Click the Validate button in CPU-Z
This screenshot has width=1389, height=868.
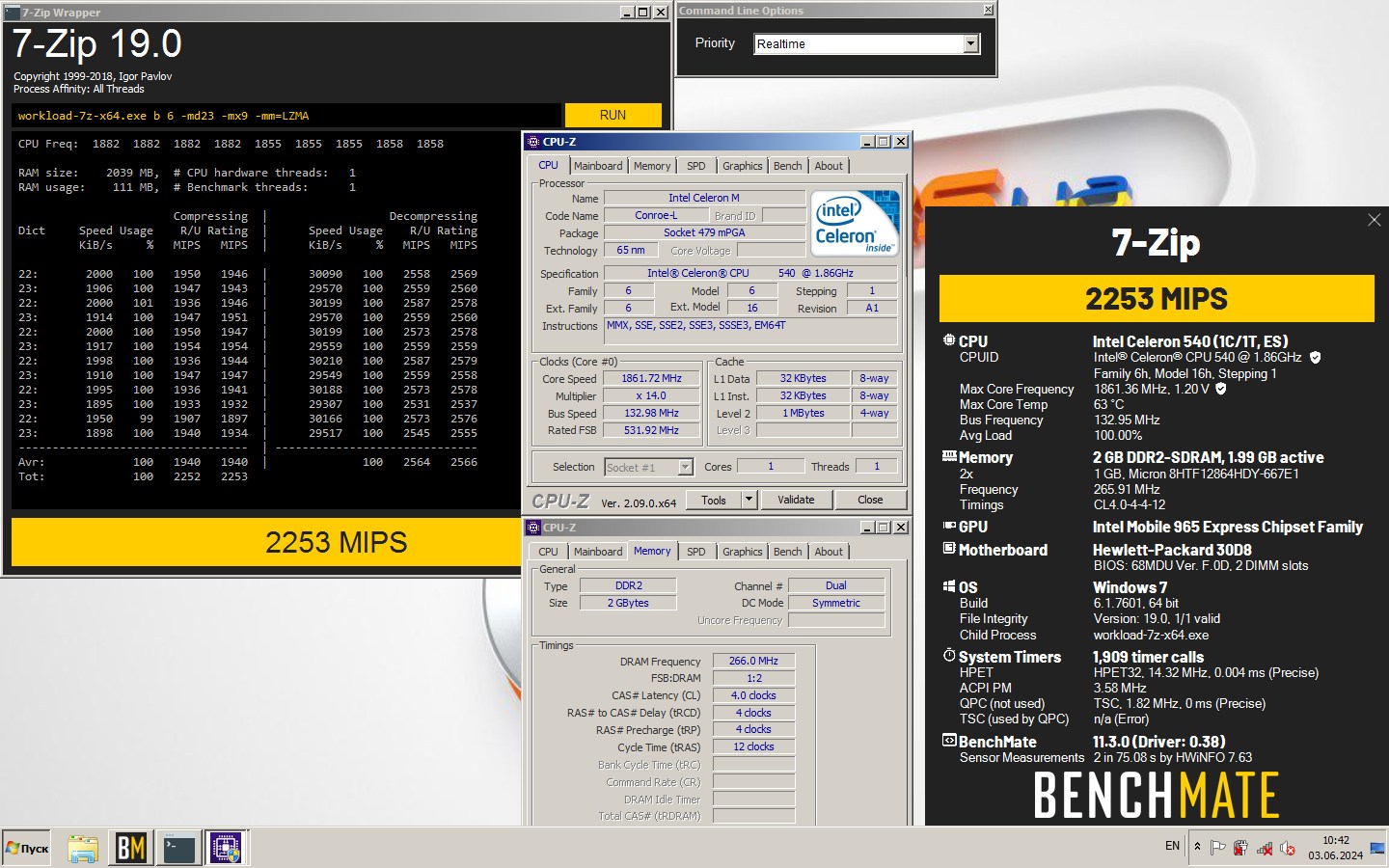(796, 500)
